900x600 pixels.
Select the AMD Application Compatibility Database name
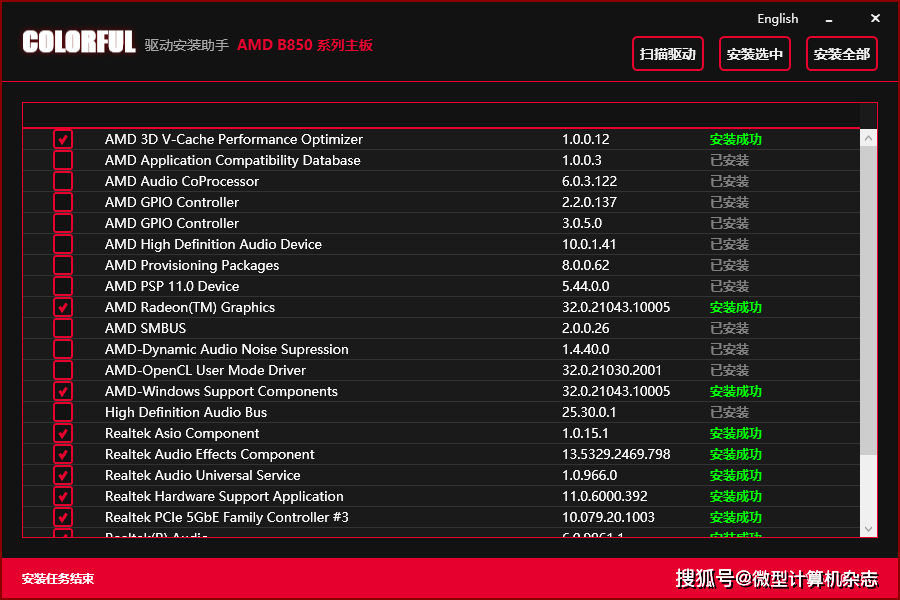click(232, 160)
